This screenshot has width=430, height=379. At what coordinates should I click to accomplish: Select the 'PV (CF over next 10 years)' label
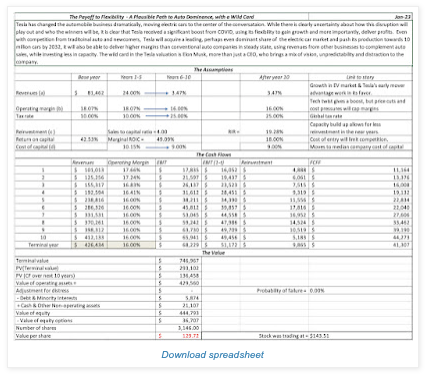tap(45, 276)
